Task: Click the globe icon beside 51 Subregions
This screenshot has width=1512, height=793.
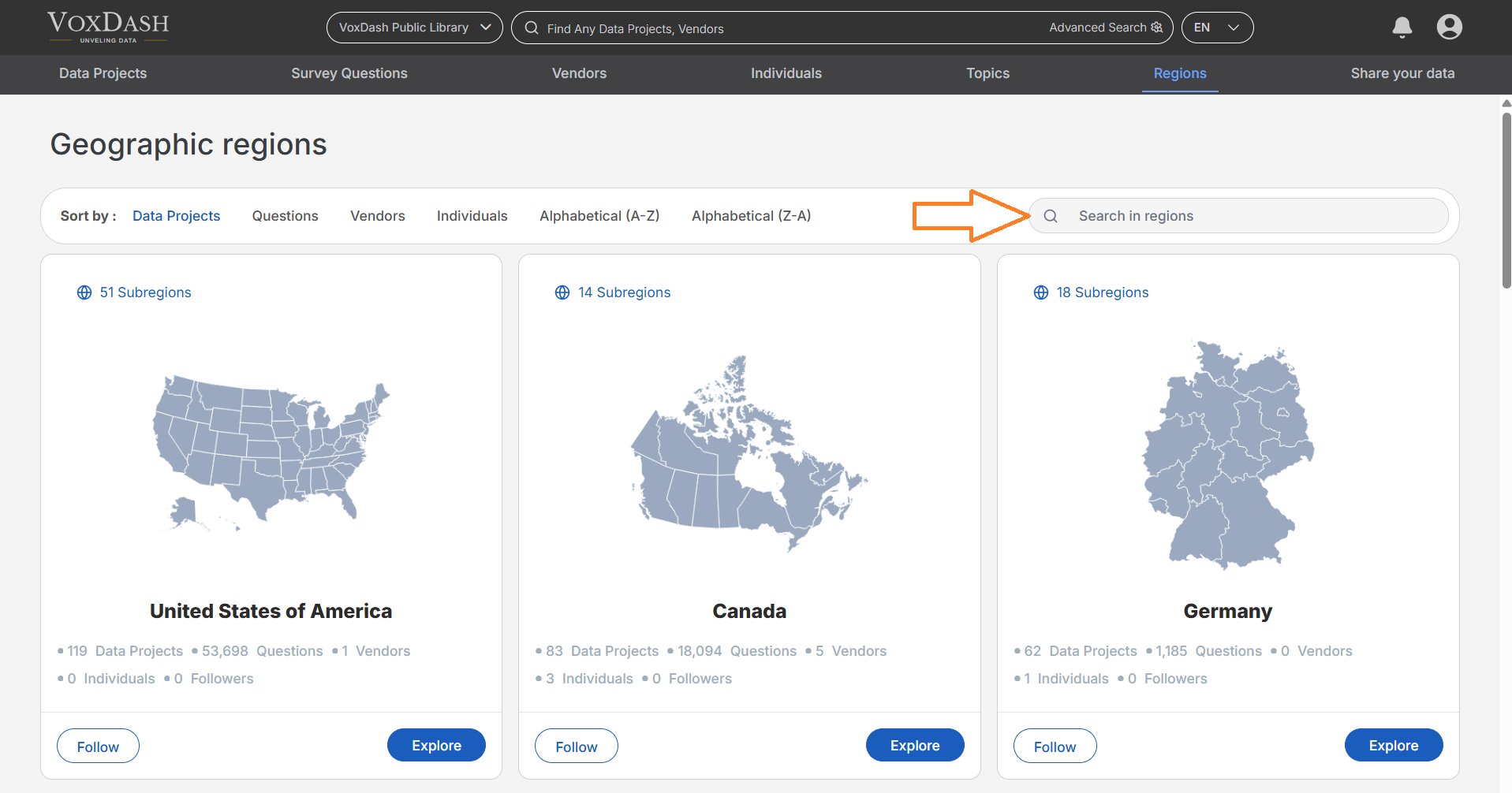Action: pyautogui.click(x=84, y=292)
